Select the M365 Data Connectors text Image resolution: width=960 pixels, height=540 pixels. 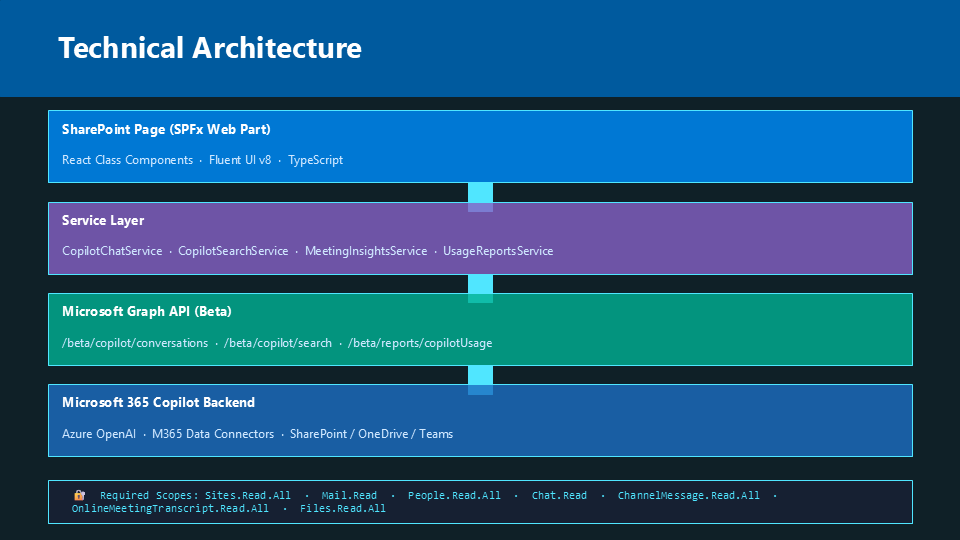pos(213,434)
